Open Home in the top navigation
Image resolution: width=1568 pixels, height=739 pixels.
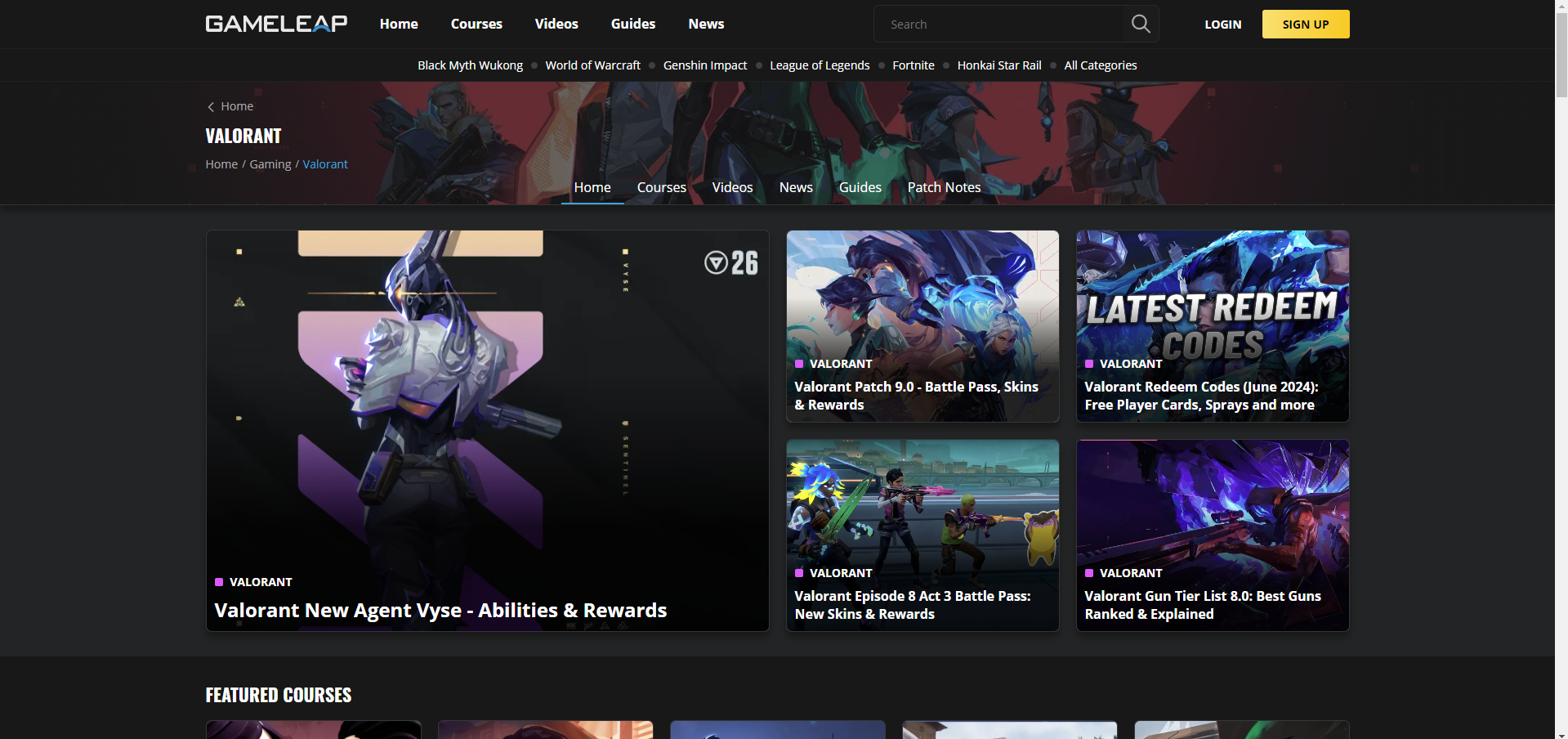[399, 24]
